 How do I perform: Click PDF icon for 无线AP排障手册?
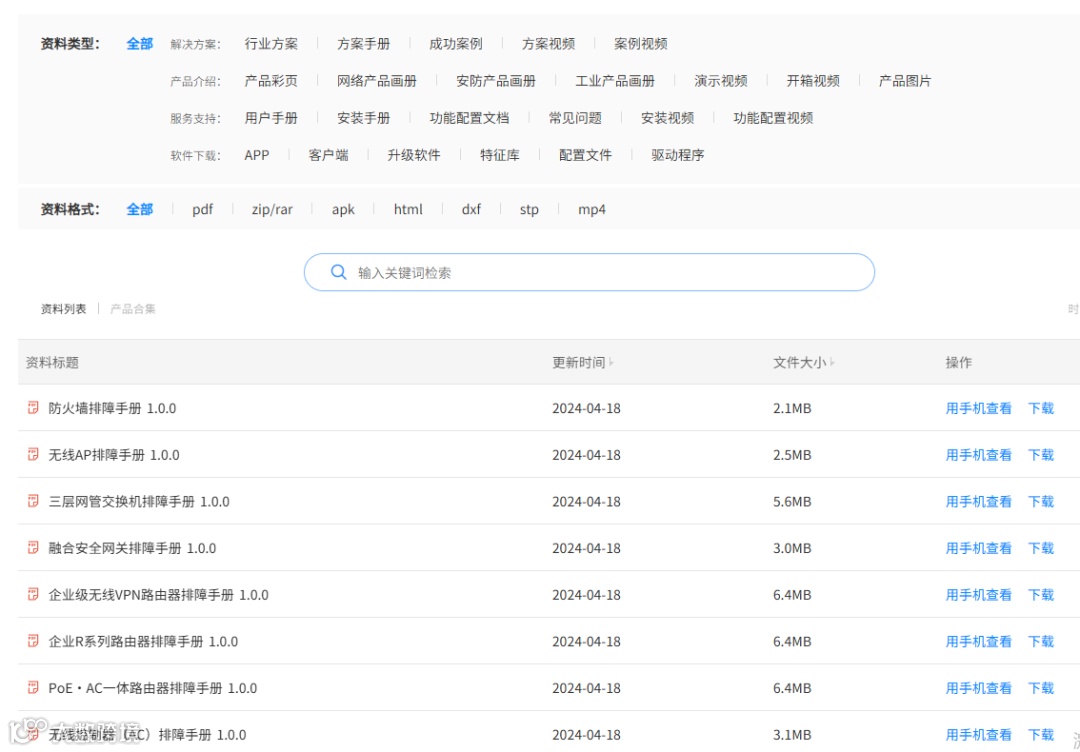[32, 455]
